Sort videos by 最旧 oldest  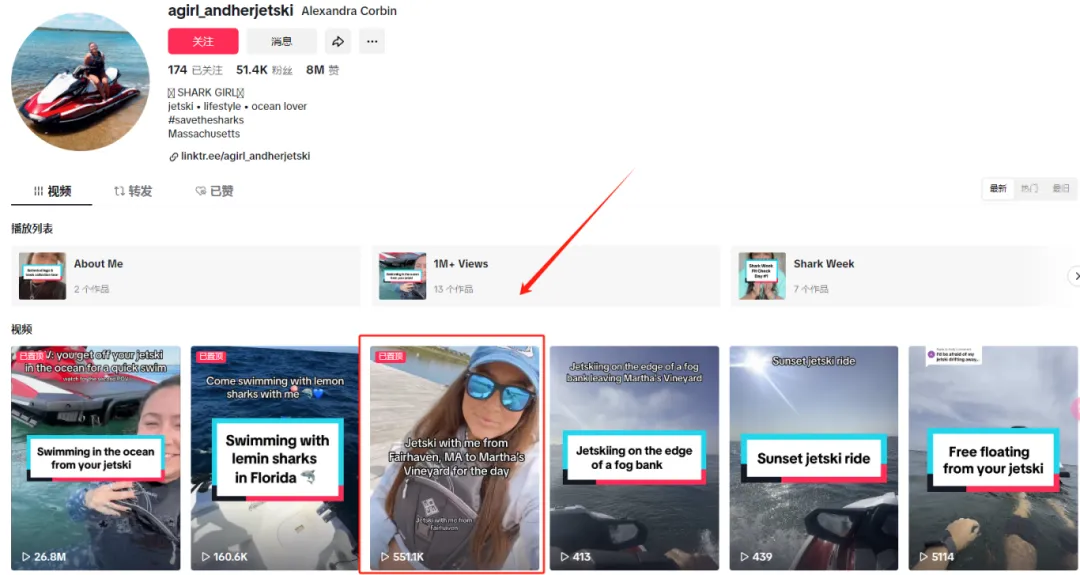(x=1061, y=189)
